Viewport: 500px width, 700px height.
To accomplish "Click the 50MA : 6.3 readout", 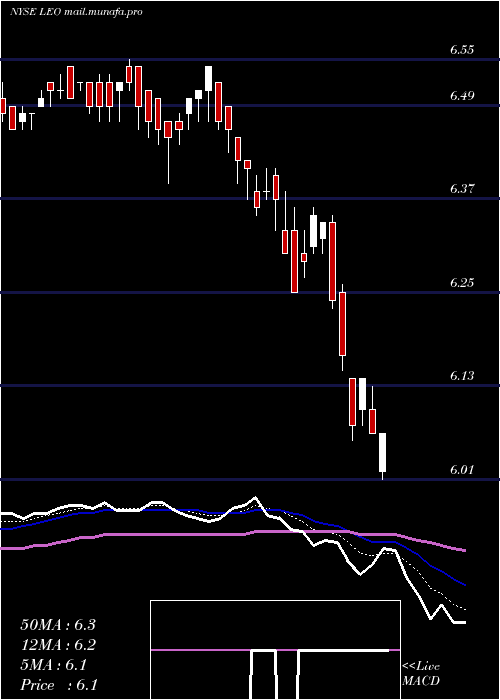I will tap(58, 625).
